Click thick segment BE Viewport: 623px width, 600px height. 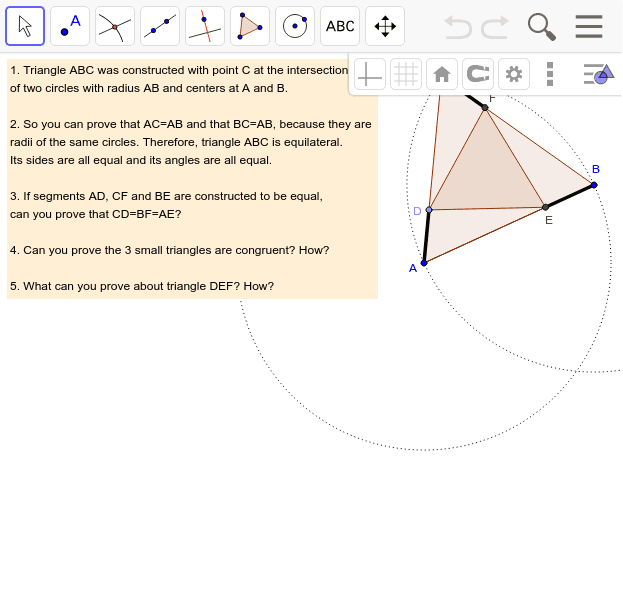(570, 196)
